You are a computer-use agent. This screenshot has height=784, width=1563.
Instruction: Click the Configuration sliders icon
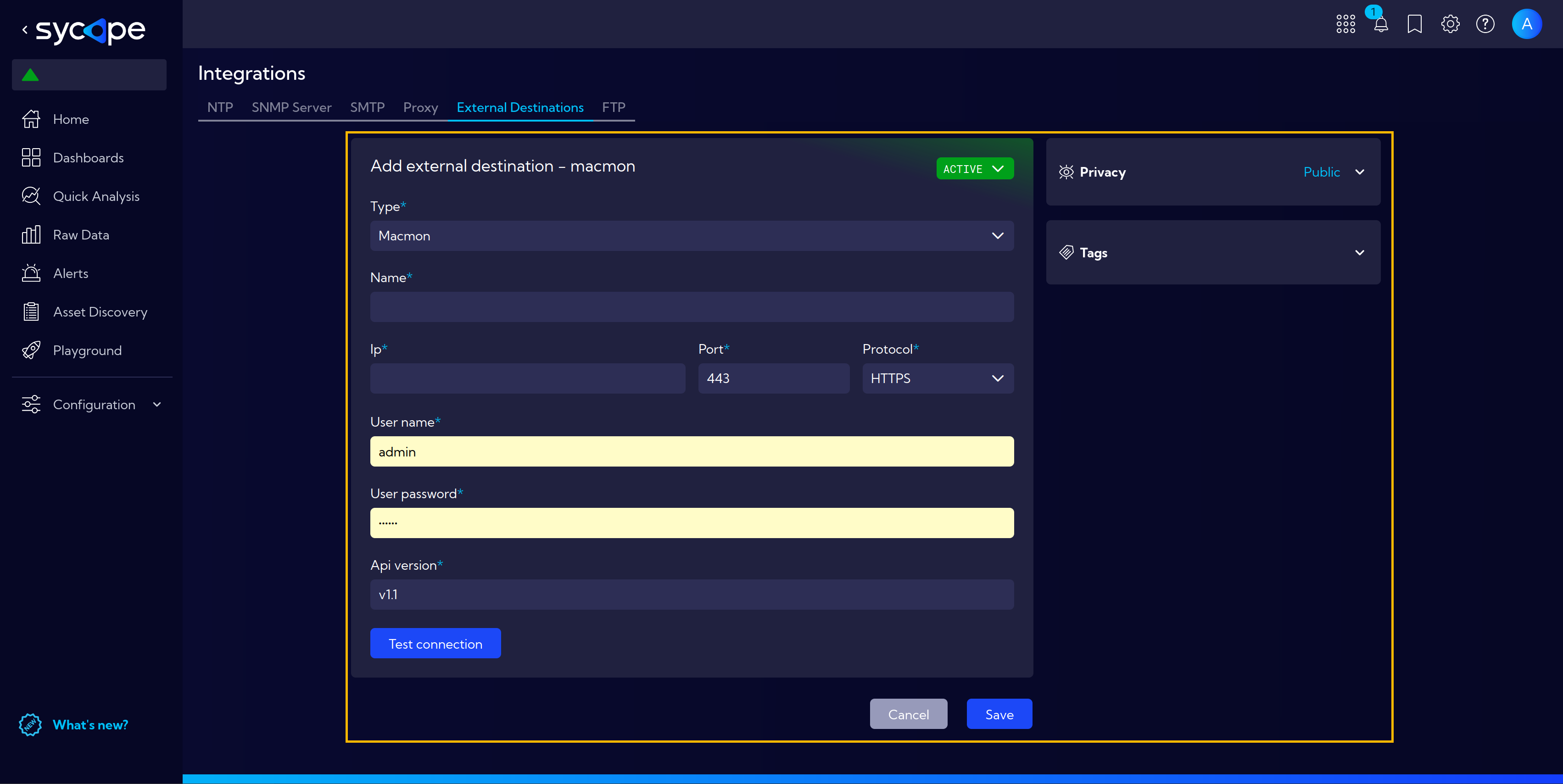coord(31,405)
